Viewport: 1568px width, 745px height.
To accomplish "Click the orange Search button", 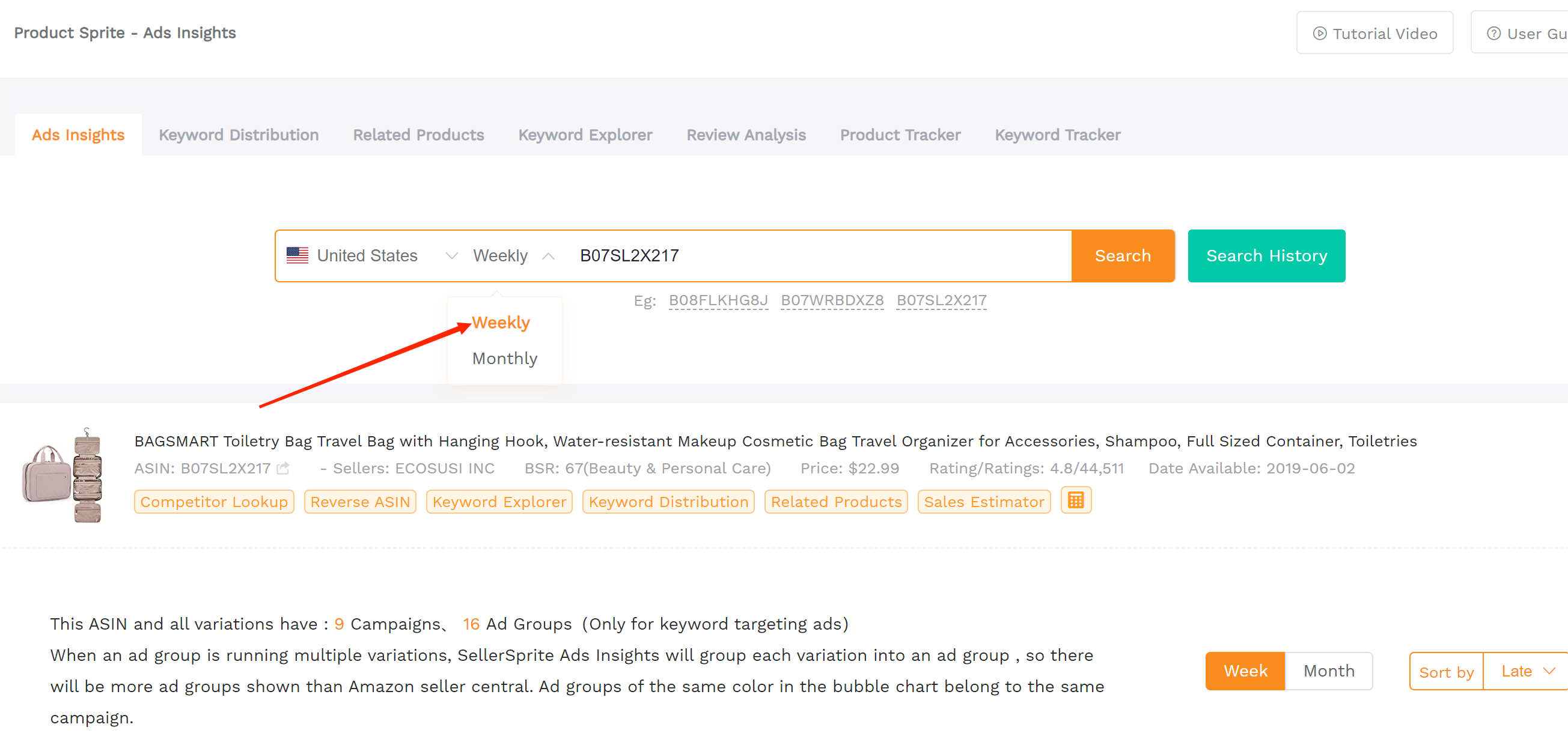I will click(1123, 255).
